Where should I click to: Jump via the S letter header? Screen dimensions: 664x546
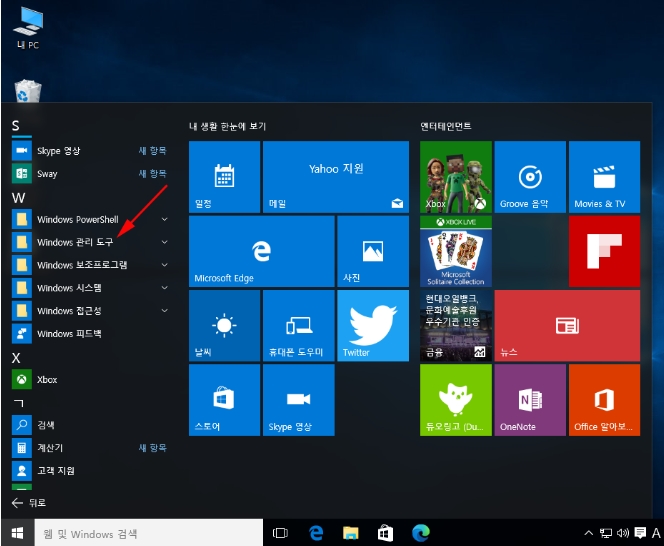(x=16, y=126)
